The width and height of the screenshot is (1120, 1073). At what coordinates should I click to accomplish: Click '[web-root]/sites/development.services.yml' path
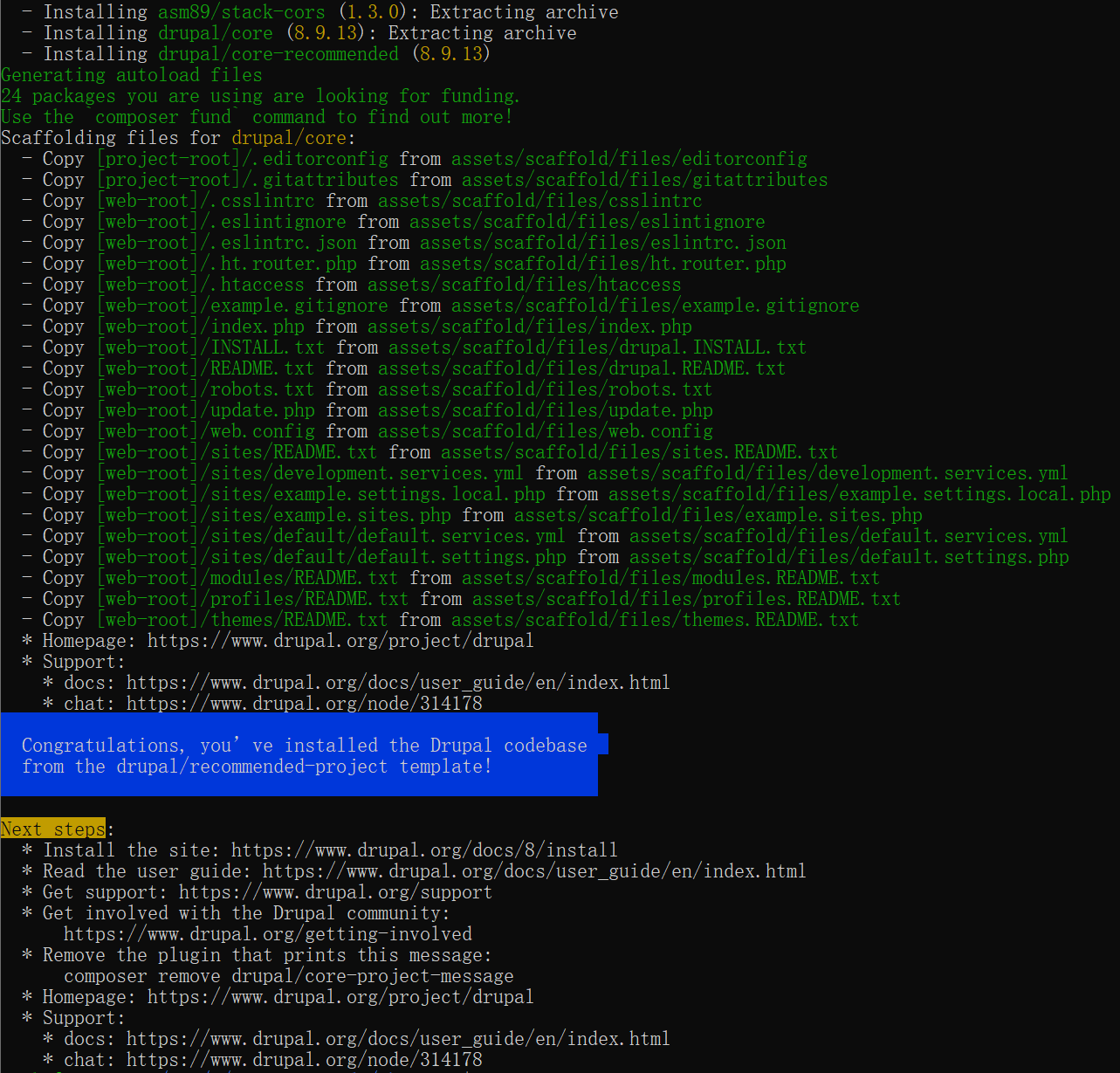310,473
